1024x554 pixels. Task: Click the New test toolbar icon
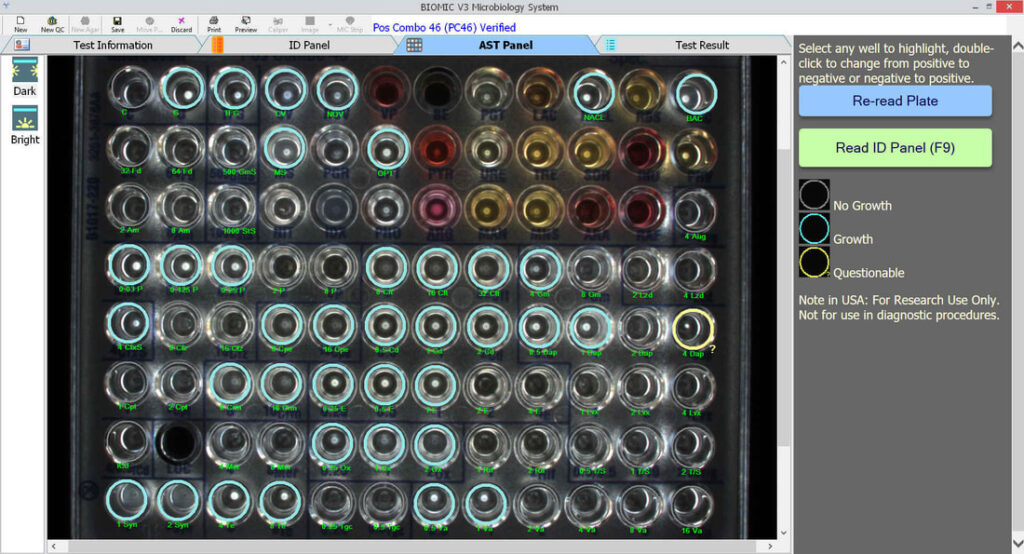(20, 24)
